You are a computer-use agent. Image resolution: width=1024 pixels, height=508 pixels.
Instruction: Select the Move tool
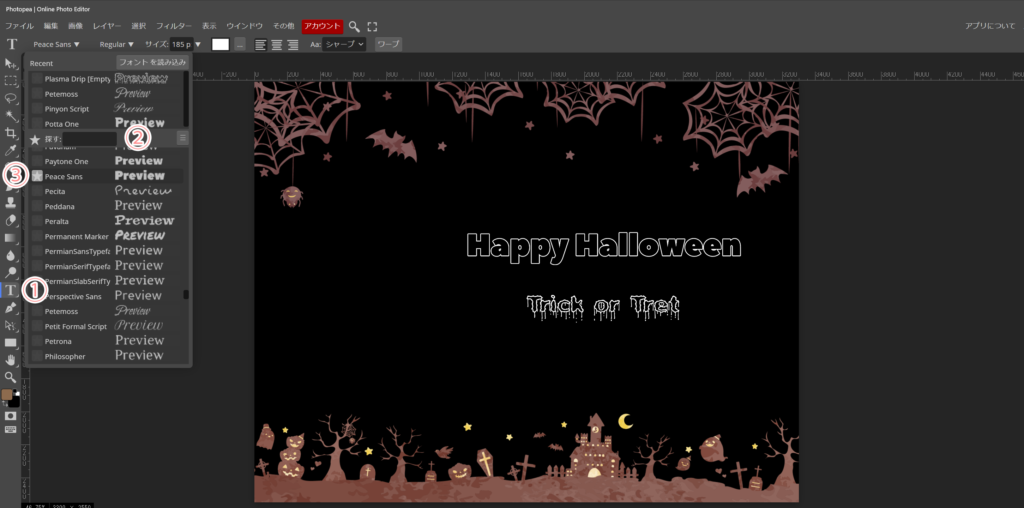[x=11, y=64]
